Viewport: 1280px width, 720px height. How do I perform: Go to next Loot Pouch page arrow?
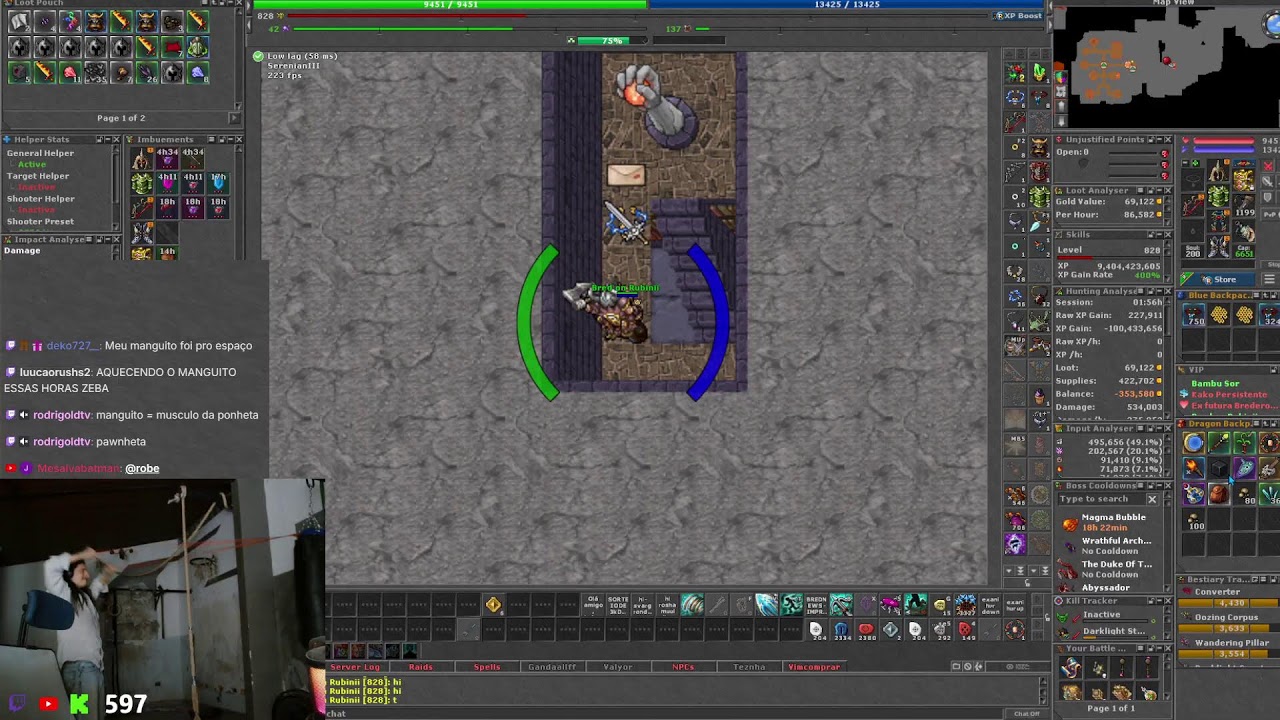(x=235, y=118)
